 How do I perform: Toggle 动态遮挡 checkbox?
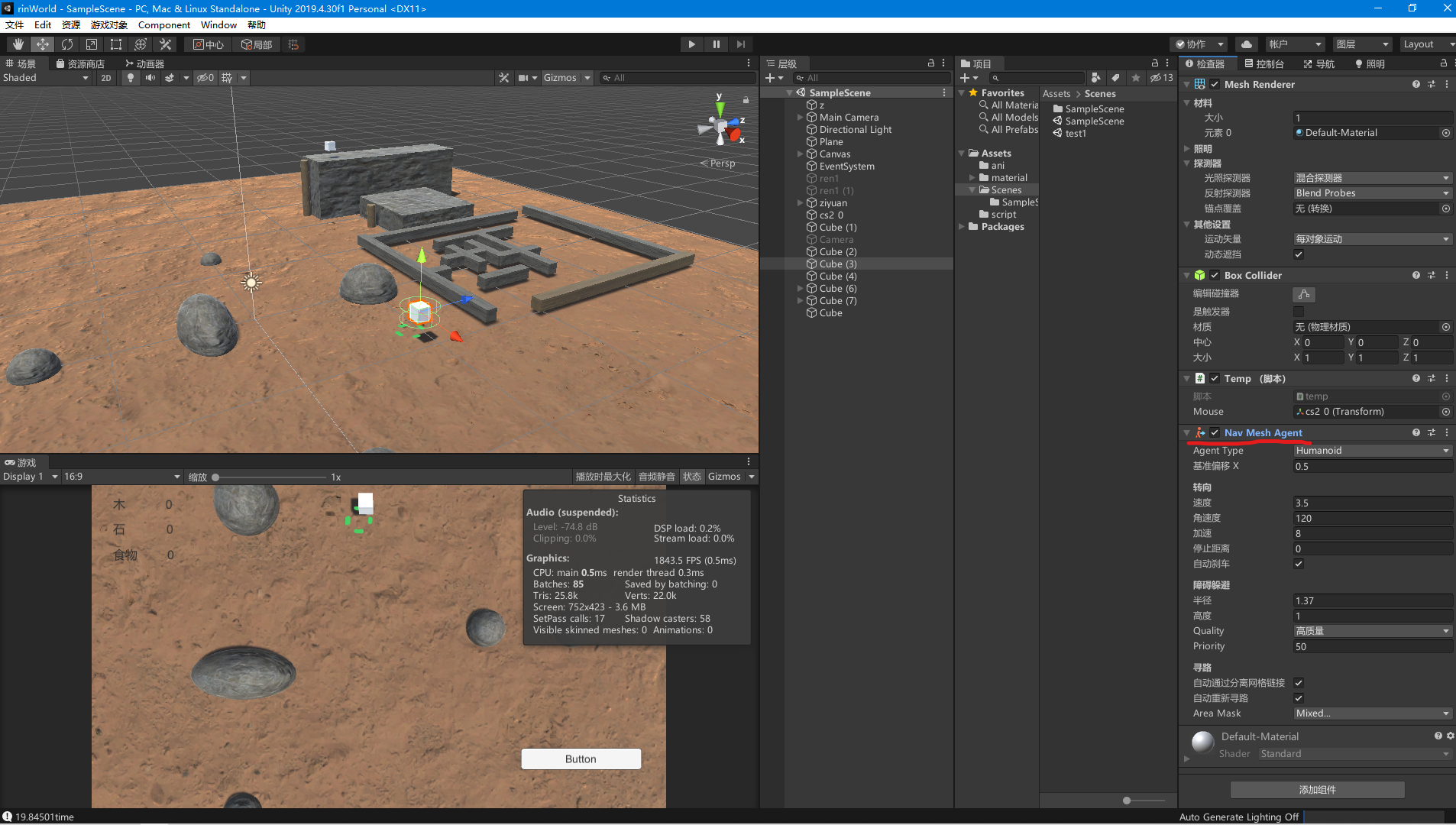1299,254
